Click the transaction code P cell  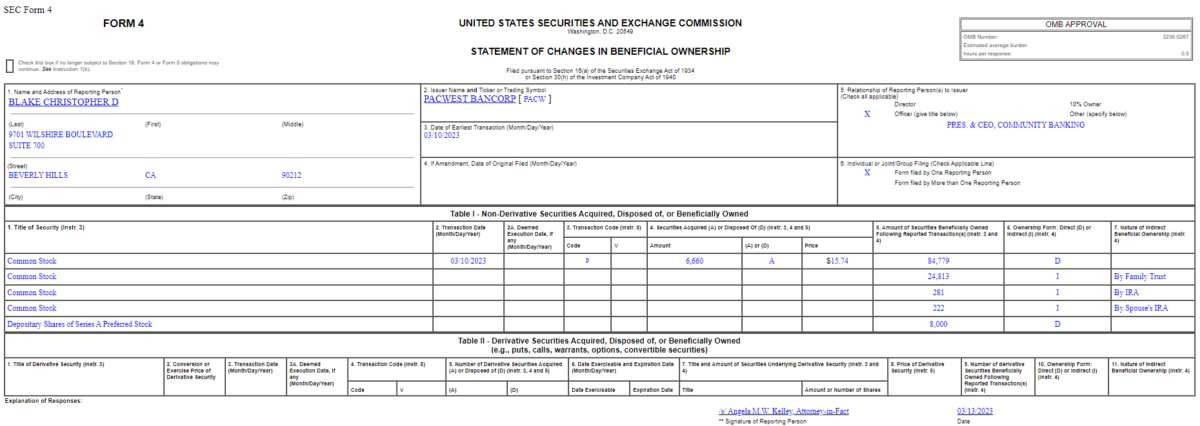pyautogui.click(x=587, y=261)
